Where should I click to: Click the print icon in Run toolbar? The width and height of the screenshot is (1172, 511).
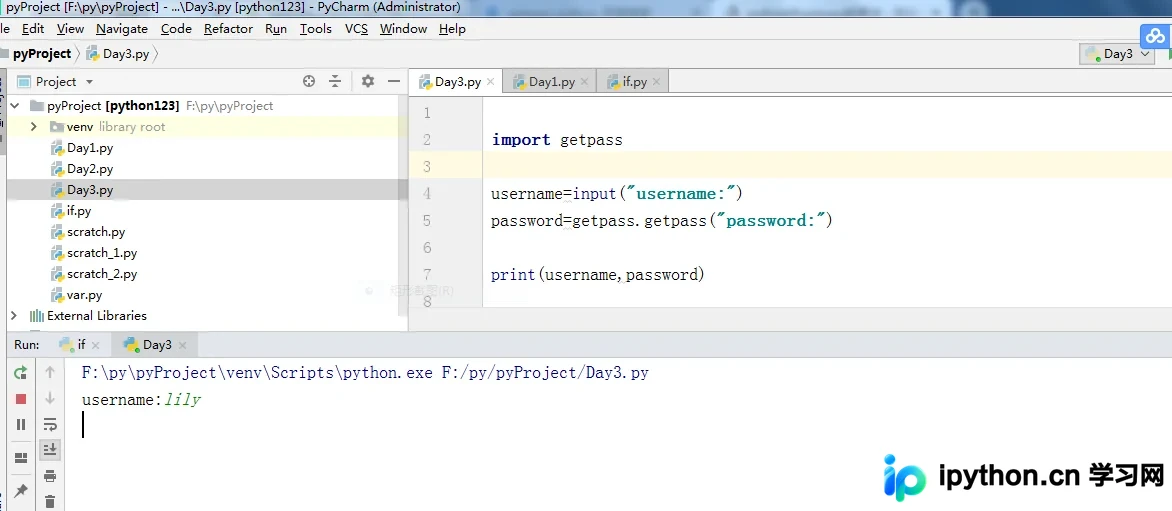click(50, 476)
